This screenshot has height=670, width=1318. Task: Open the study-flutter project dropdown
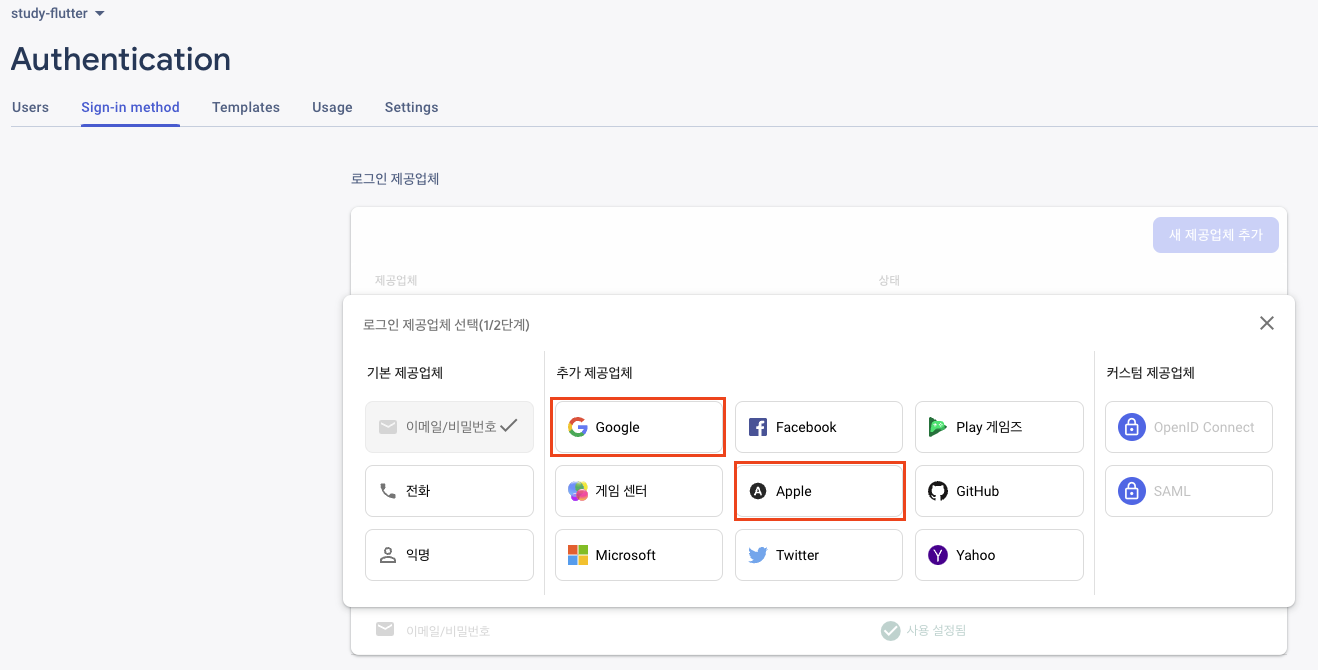pyautogui.click(x=58, y=14)
